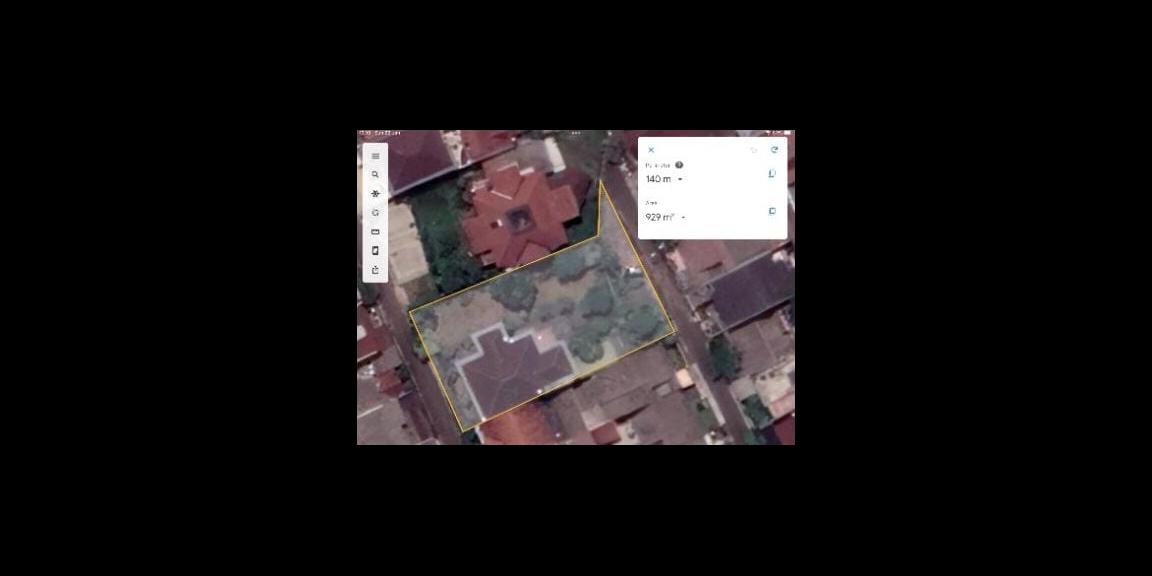Click the undo arrow in the measure panel

click(x=754, y=150)
